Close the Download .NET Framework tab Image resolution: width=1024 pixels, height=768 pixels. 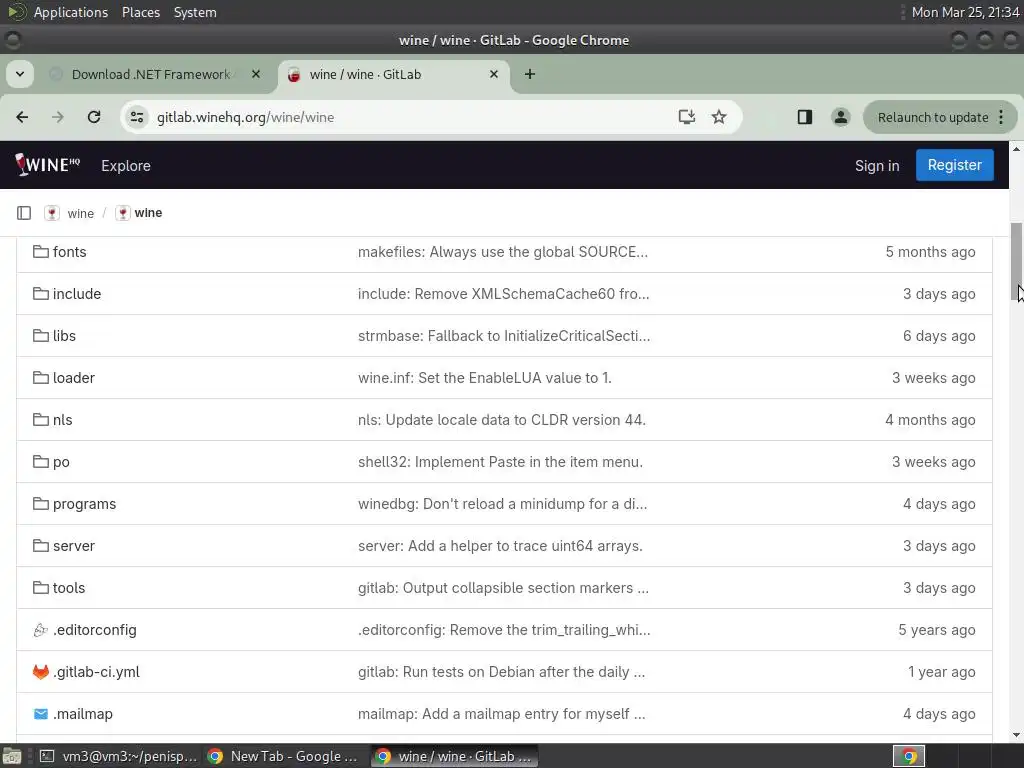point(256,74)
